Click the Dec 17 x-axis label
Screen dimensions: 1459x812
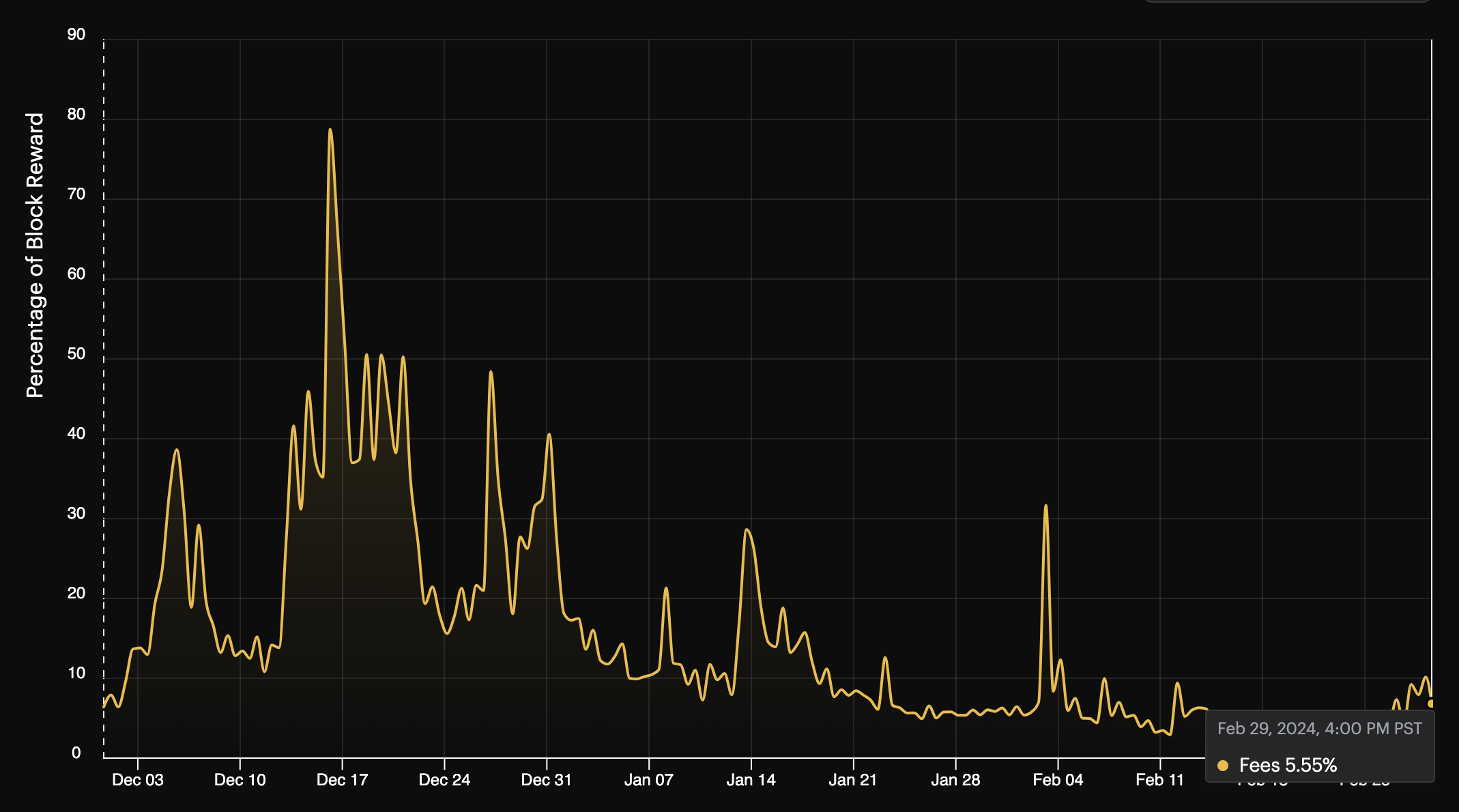(x=342, y=780)
